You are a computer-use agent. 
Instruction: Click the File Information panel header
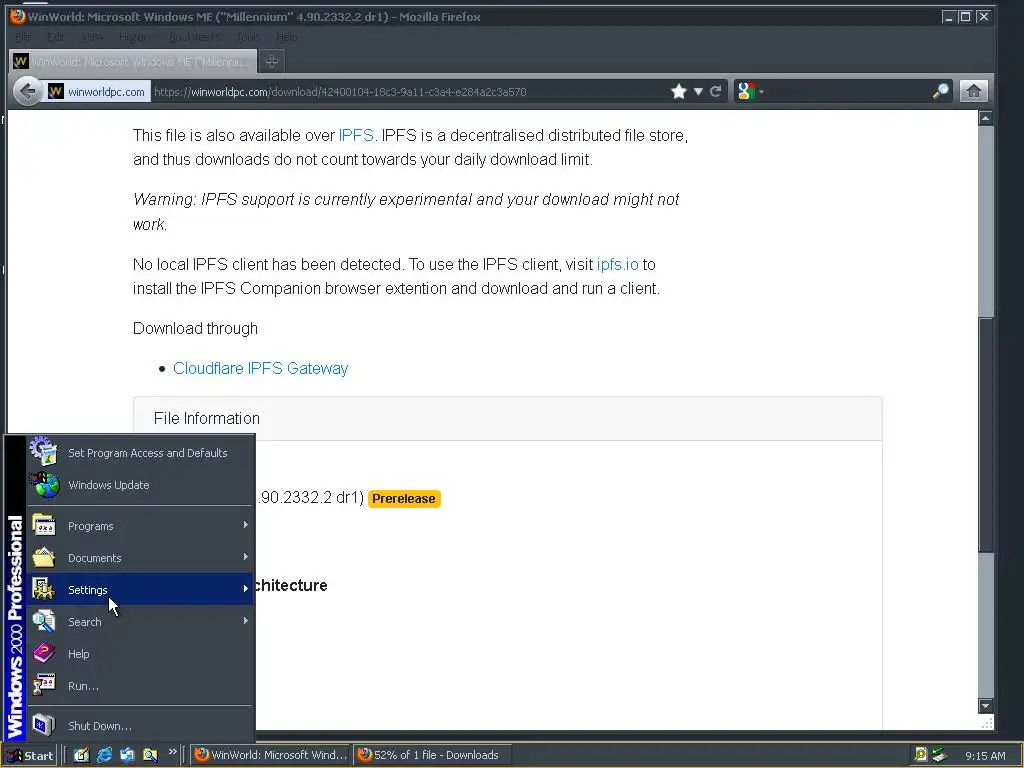pos(507,419)
